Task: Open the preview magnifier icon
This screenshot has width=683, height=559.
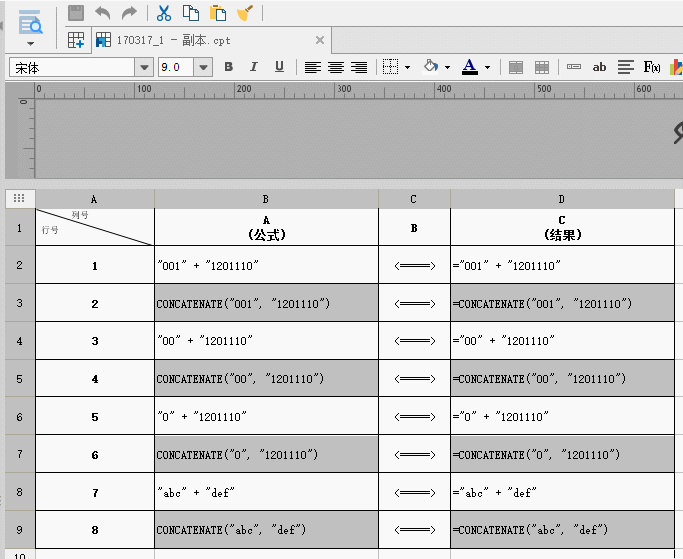Action: pyautogui.click(x=30, y=23)
